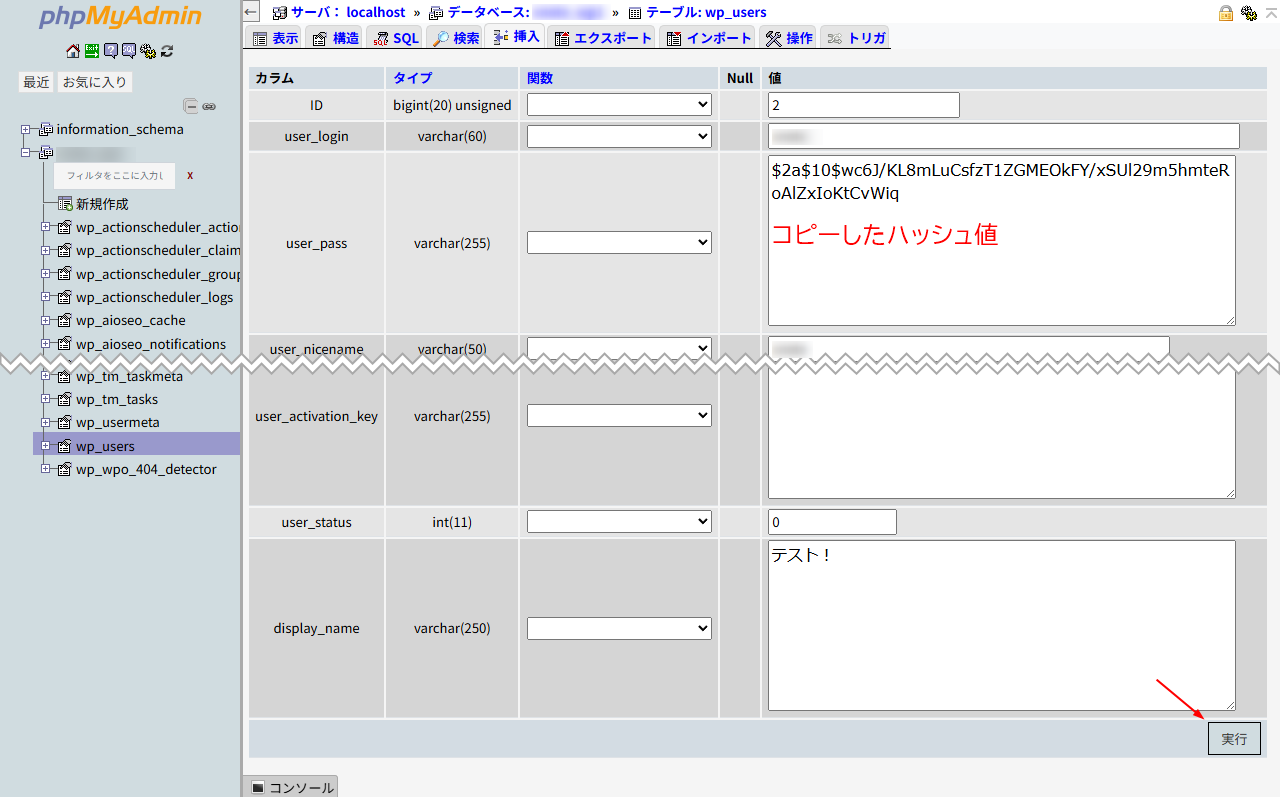This screenshot has height=797, width=1280.
Task: Open phpMyAdmin documentation question-mark icon
Action: coord(111,51)
